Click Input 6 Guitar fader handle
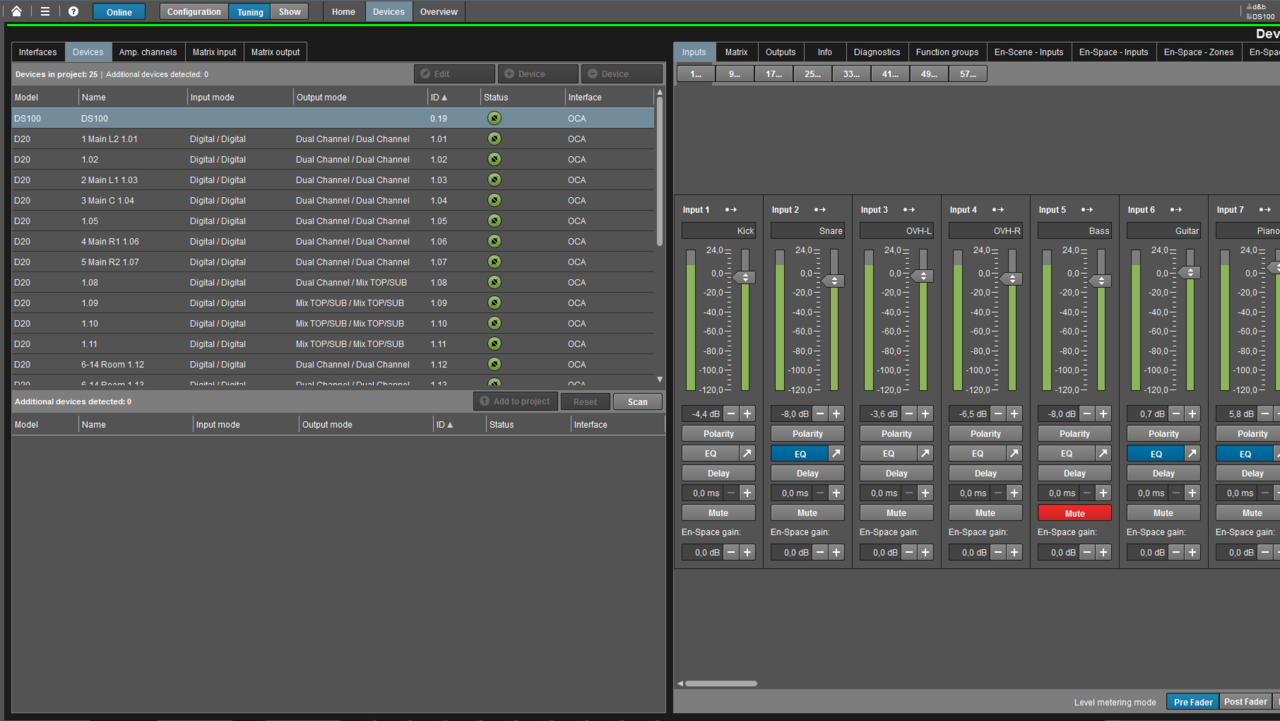 pos(1189,272)
